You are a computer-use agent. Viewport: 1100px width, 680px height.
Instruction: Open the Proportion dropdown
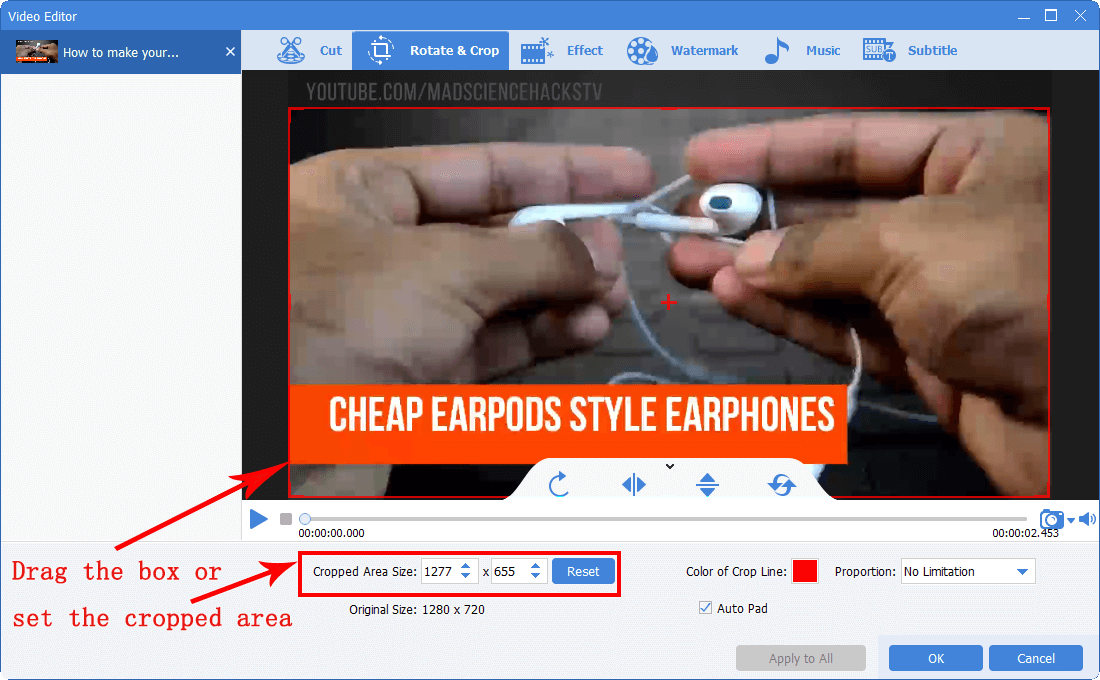[x=967, y=572]
